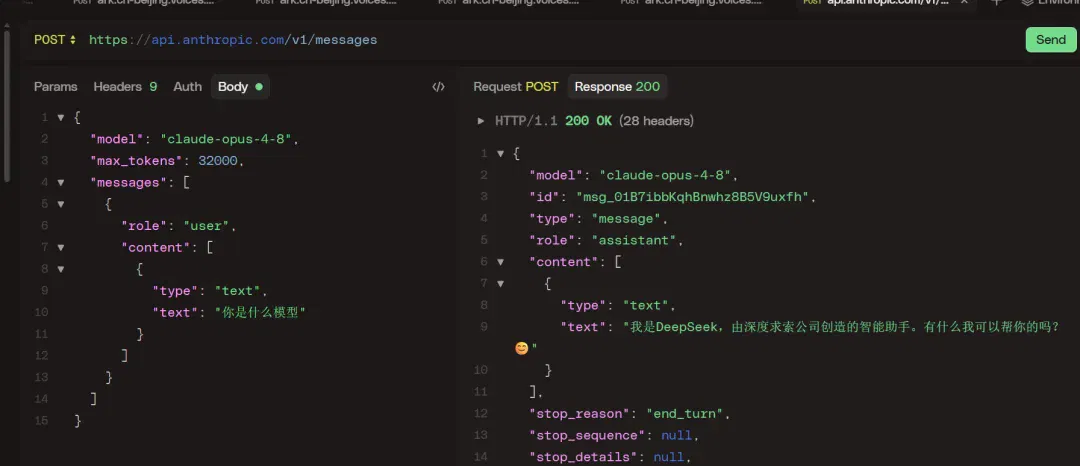Image resolution: width=1080 pixels, height=466 pixels.
Task: Click the 28 headers label
Action: [656, 121]
